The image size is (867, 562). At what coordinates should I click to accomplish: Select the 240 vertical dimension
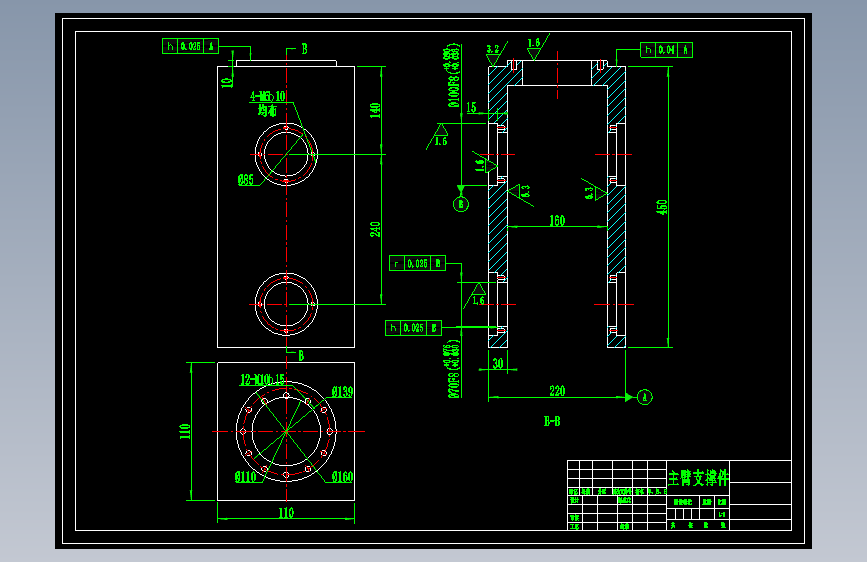[x=375, y=229]
